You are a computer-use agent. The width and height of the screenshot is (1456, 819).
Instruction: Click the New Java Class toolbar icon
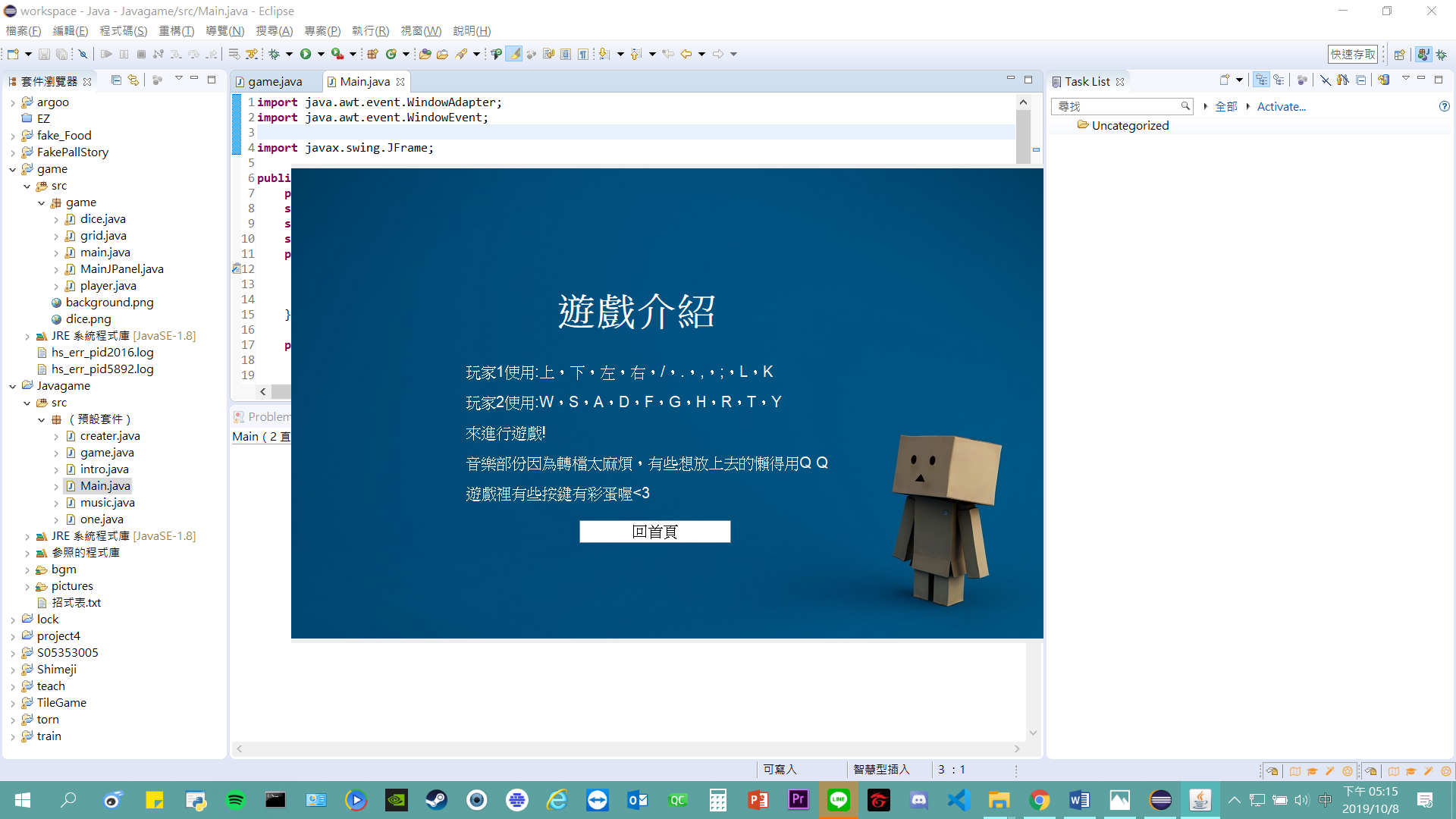pos(391,54)
